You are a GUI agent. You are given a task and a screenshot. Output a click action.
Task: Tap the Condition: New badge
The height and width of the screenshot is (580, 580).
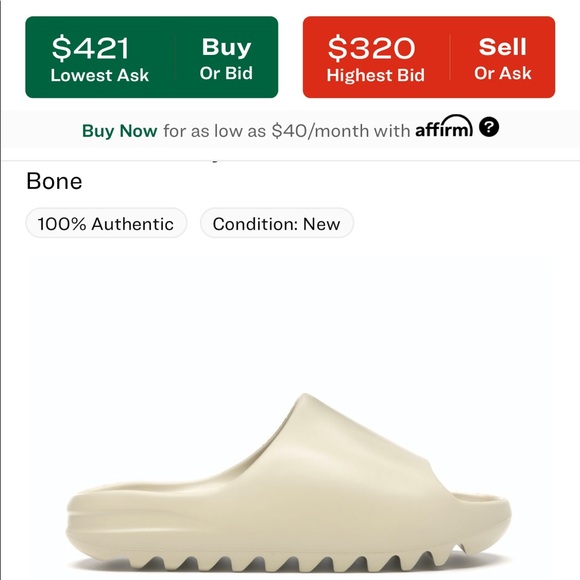click(277, 223)
